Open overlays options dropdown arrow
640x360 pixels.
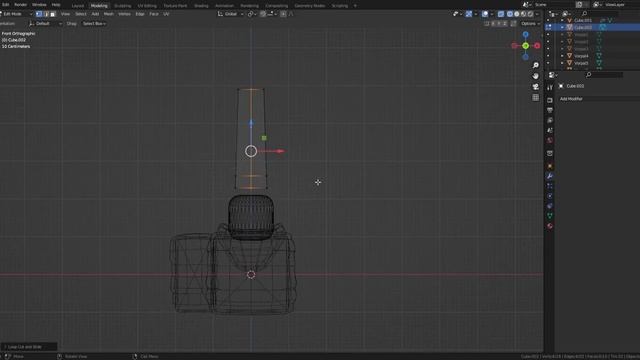coord(491,14)
